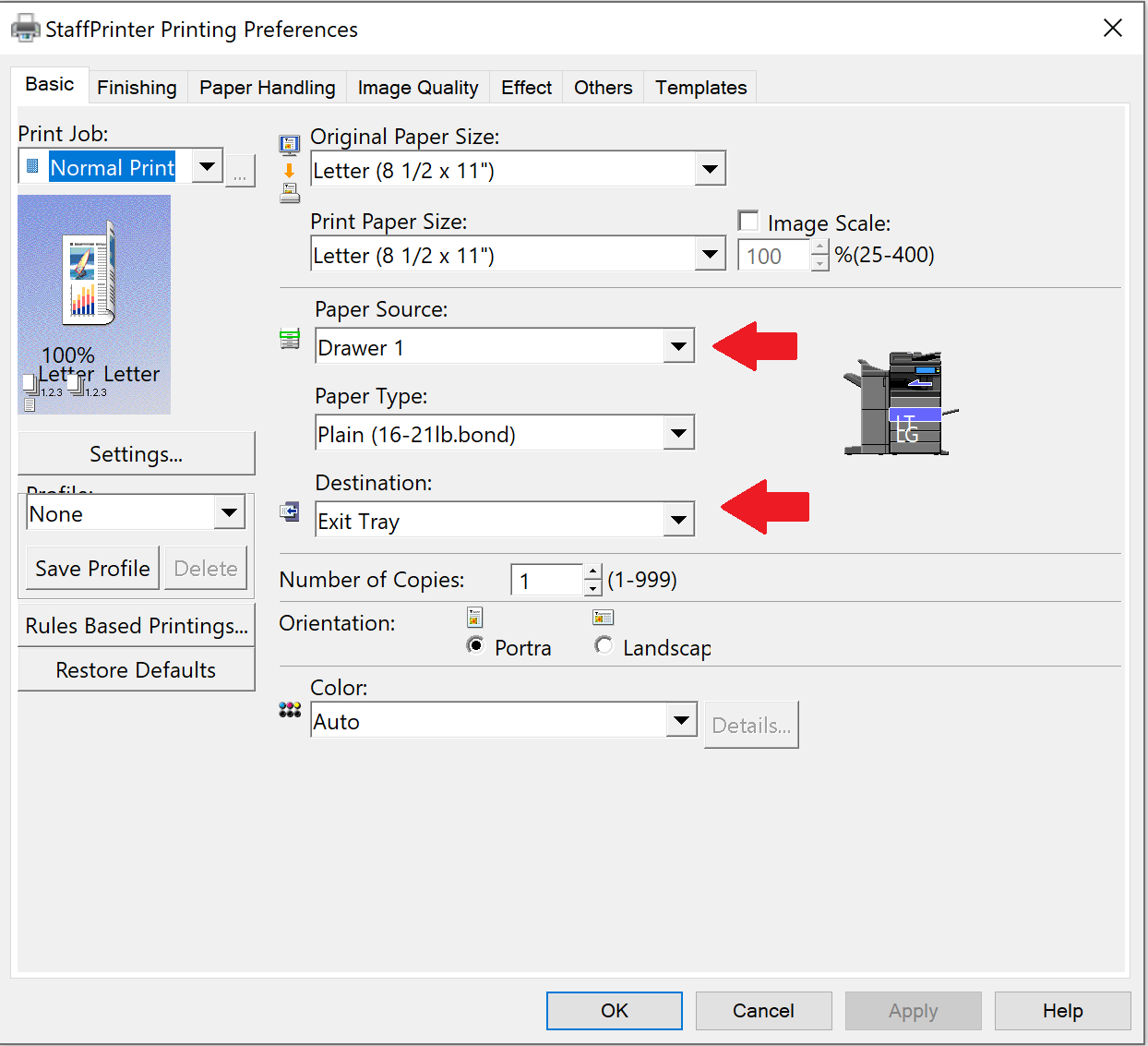Image resolution: width=1148 pixels, height=1046 pixels.
Task: Click the paper source tray icon
Action: tap(290, 339)
